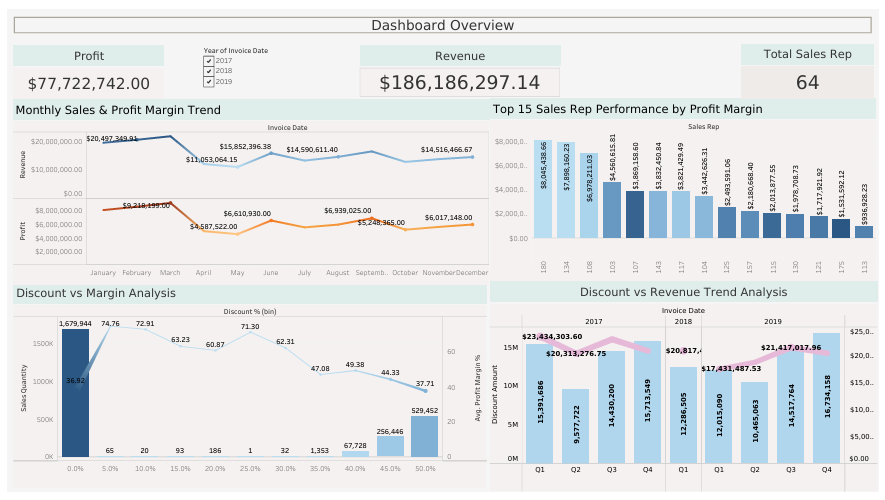Click the June label on month axis
885x500 pixels.
coord(271,273)
